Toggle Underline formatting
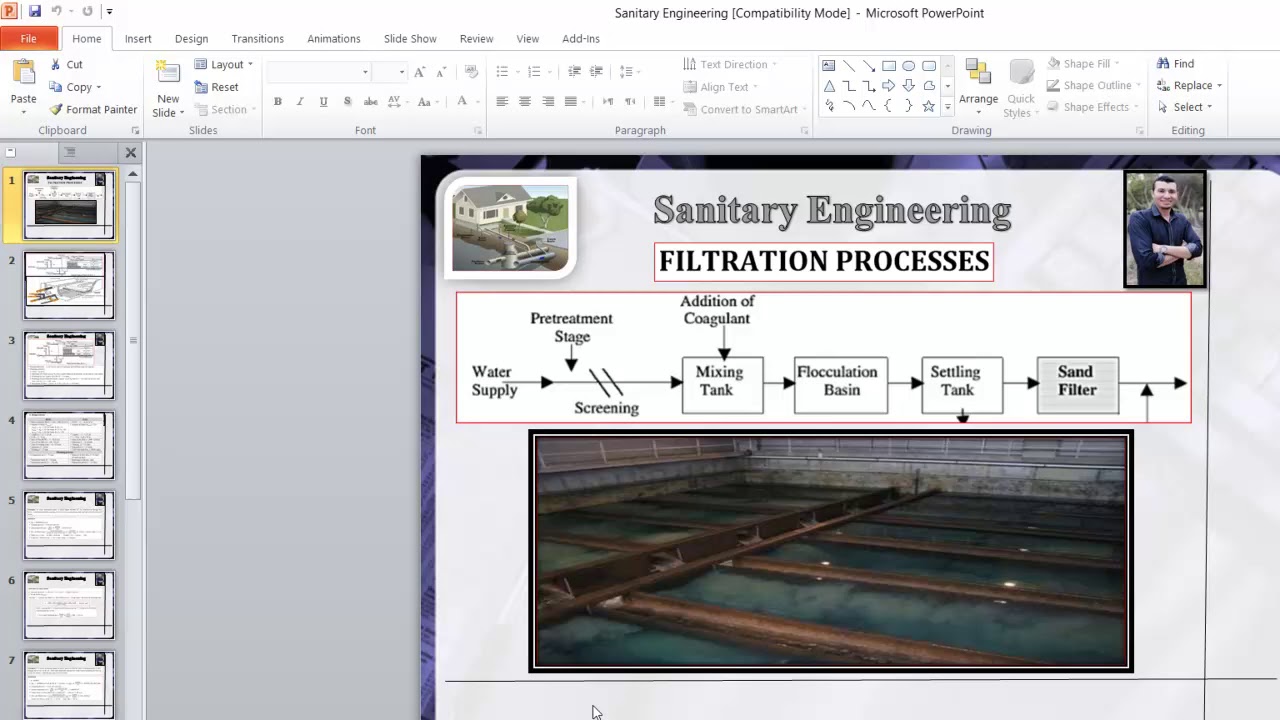This screenshot has width=1280, height=720. pyautogui.click(x=323, y=102)
